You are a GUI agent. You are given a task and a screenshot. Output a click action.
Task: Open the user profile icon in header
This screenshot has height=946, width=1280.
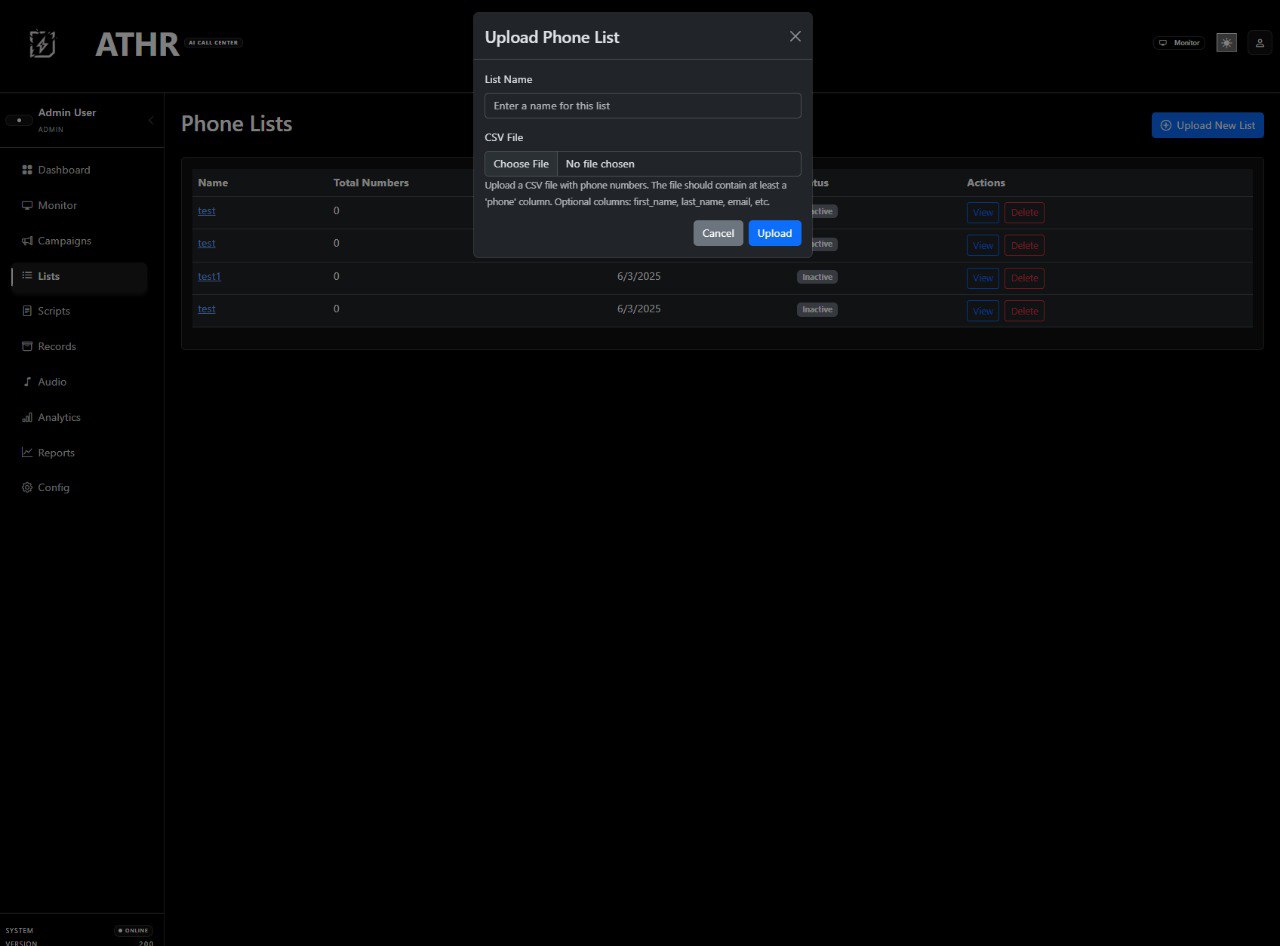pos(1259,43)
